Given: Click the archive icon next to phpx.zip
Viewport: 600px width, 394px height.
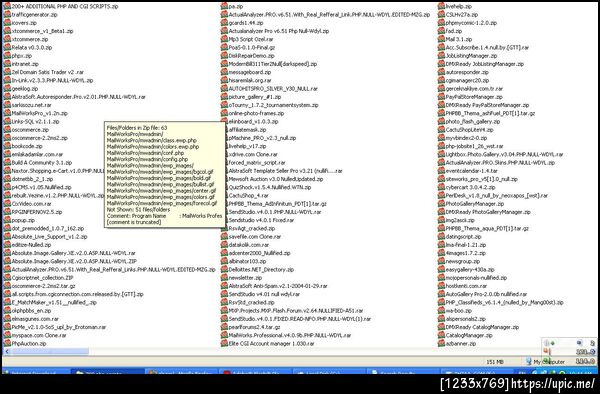Looking at the screenshot, I should 7,56.
